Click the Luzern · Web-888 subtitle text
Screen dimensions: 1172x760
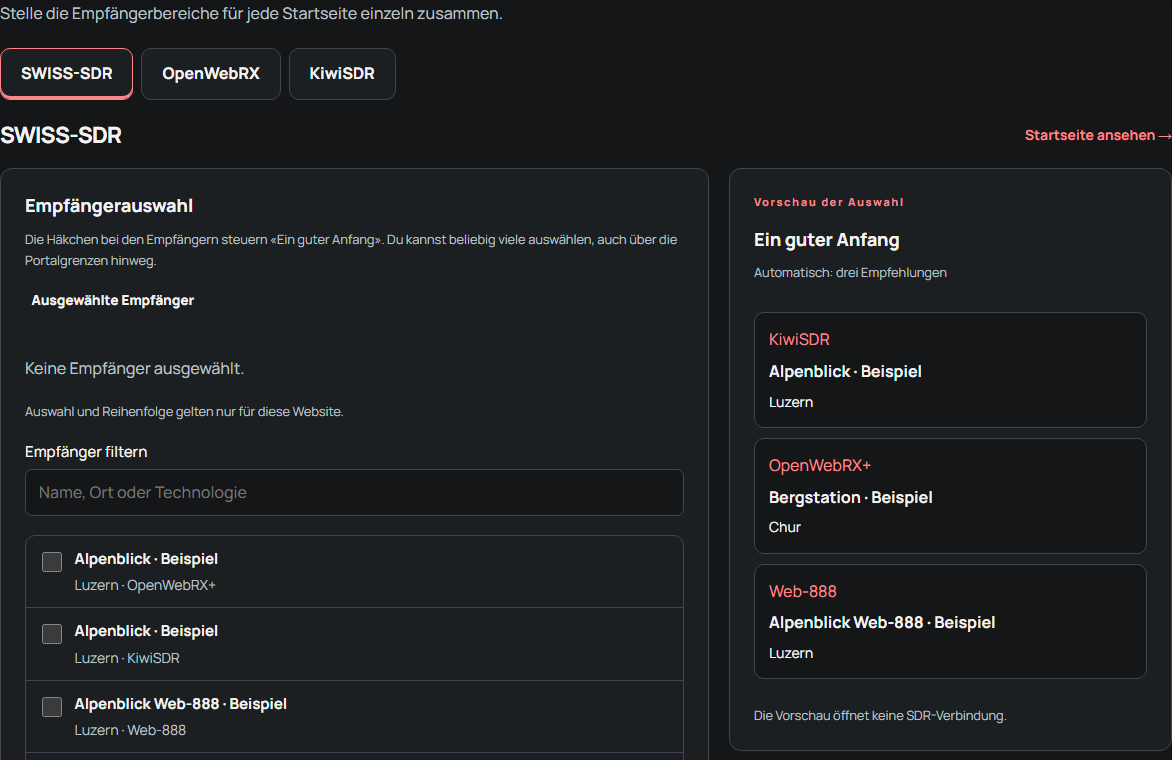(130, 730)
